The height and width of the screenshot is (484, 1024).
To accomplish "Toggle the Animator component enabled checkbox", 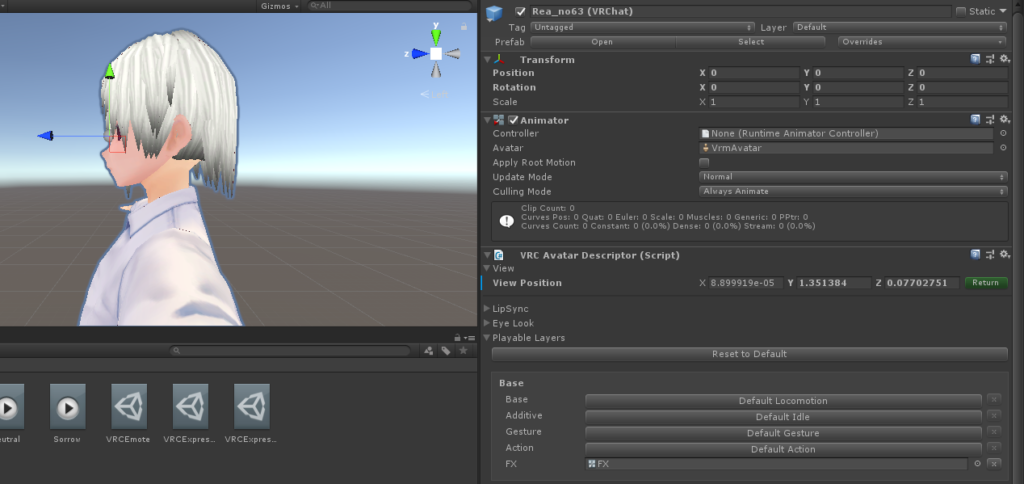I will [513, 120].
